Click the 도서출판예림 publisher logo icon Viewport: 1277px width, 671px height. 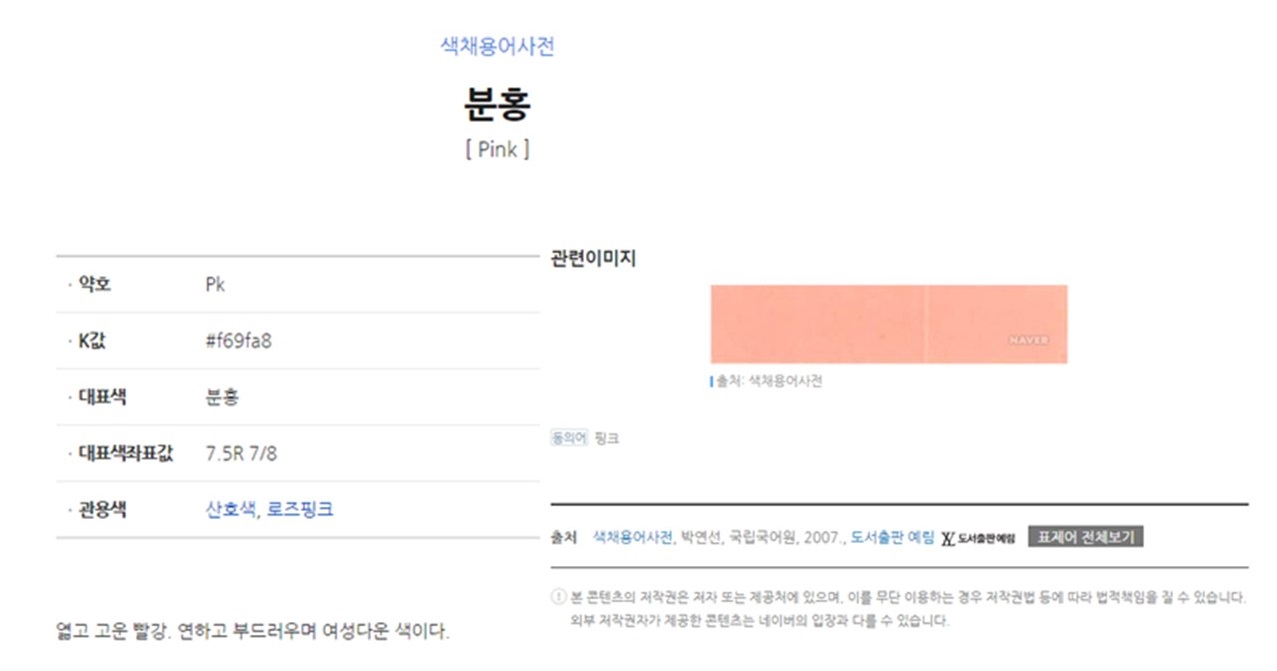point(978,538)
